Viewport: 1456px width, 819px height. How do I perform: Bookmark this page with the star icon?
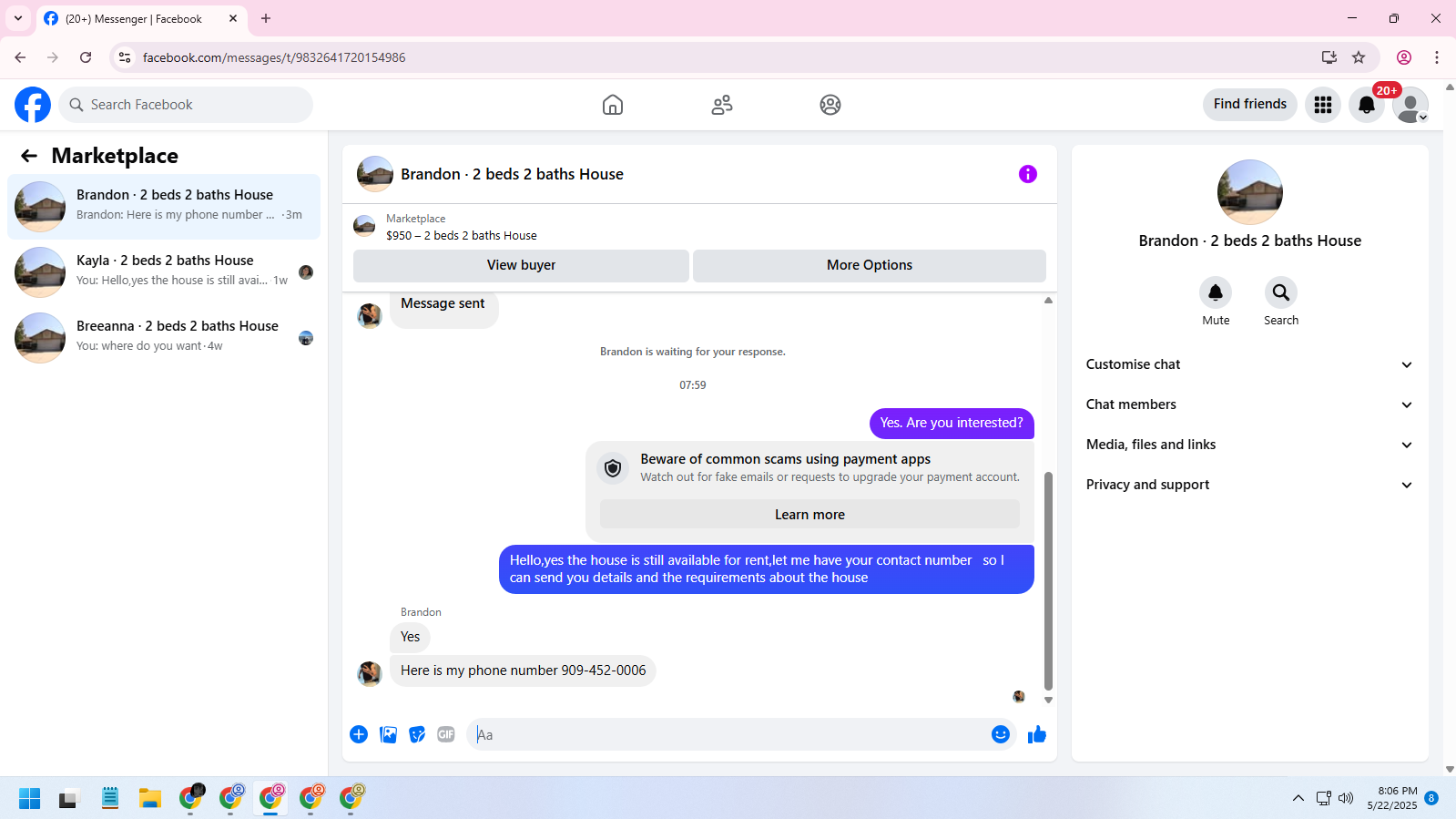(1359, 57)
